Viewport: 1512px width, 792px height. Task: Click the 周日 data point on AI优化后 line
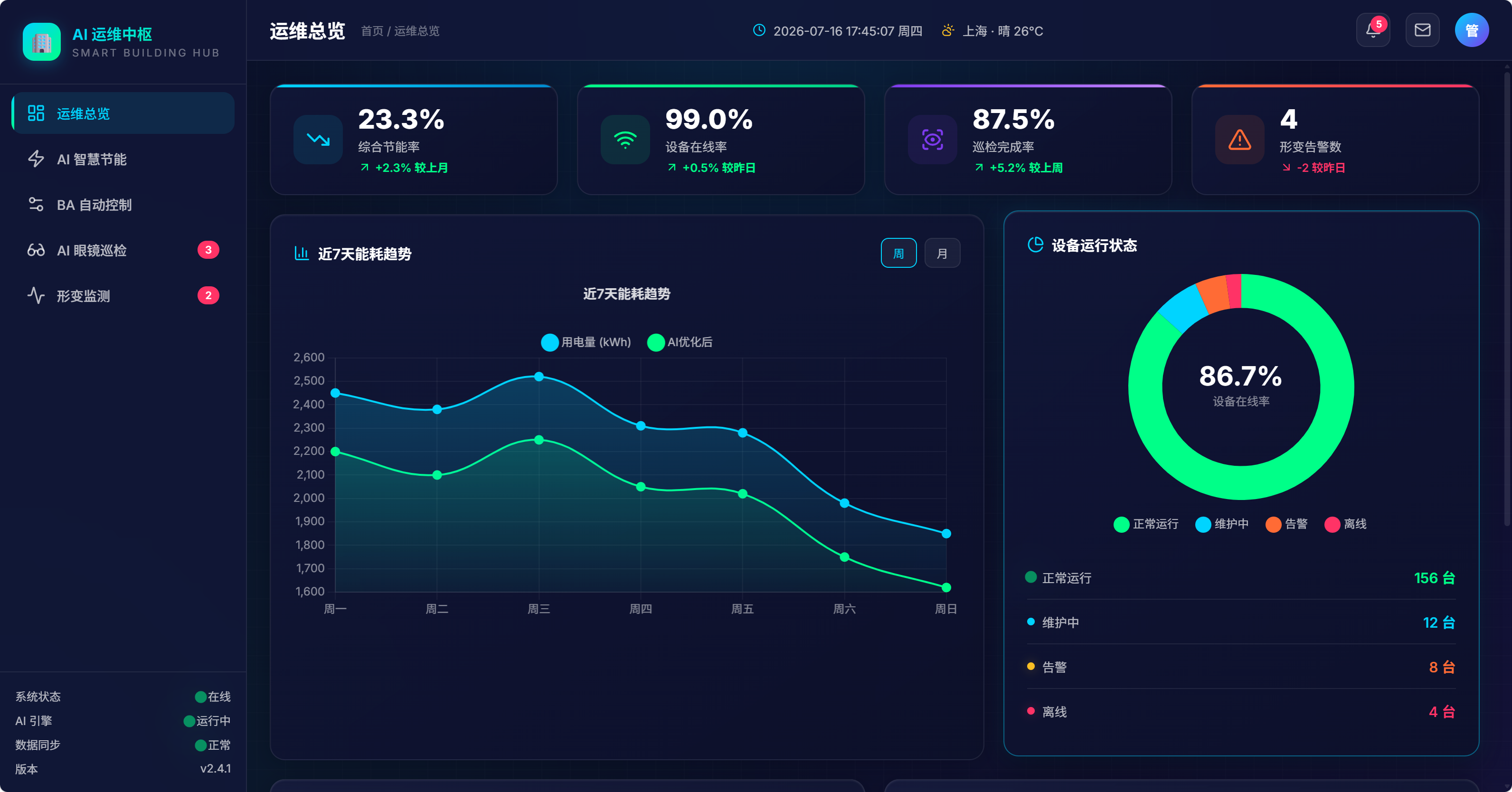point(946,587)
